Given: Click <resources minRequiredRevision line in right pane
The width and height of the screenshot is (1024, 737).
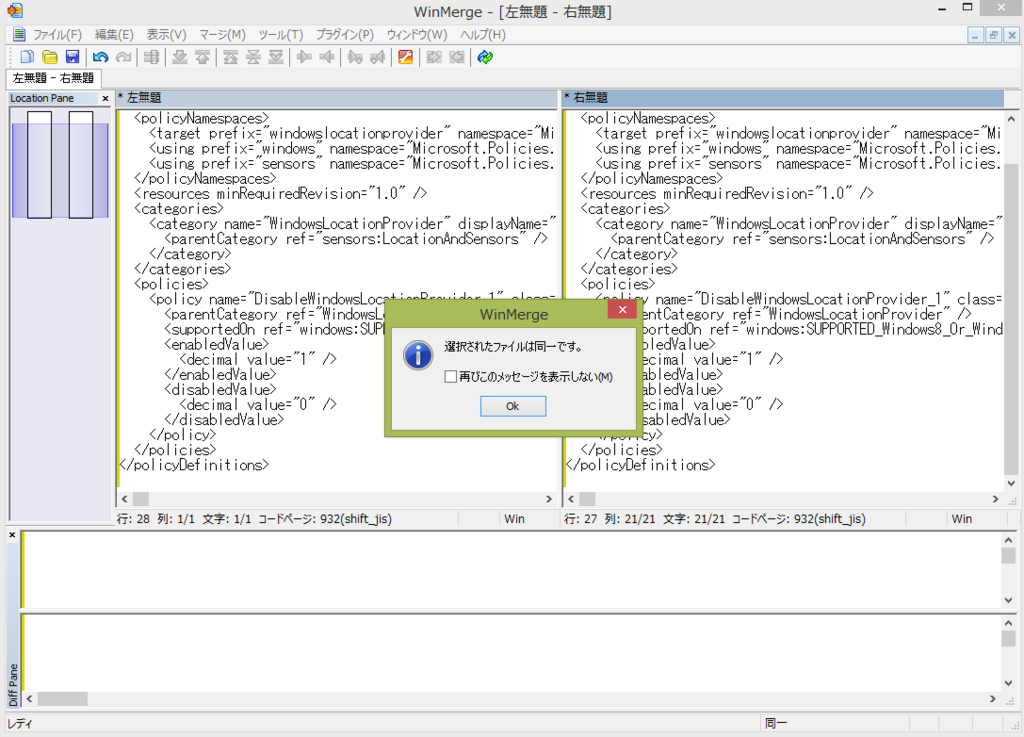Looking at the screenshot, I should (x=727, y=194).
